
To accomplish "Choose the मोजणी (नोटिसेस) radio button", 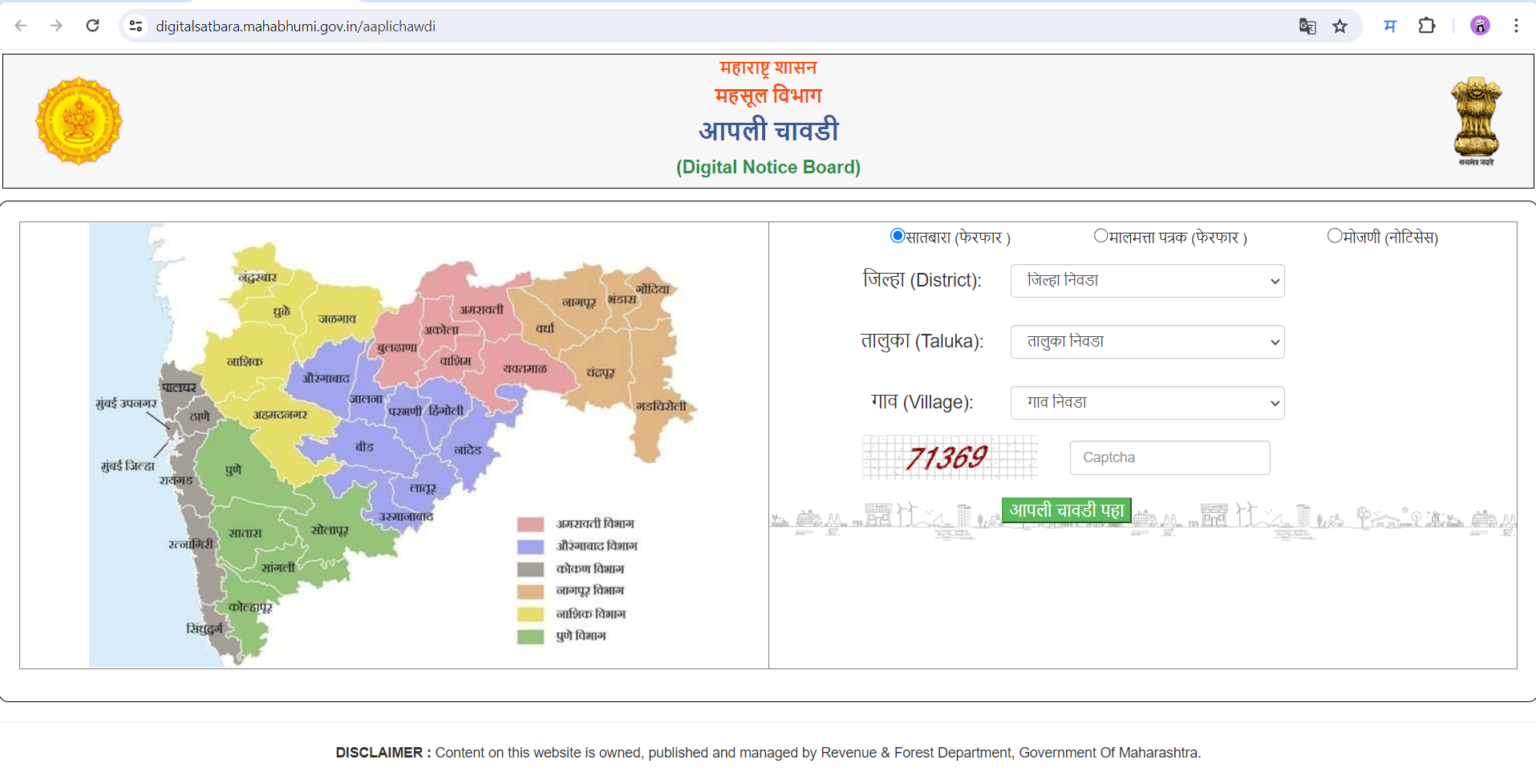I will pyautogui.click(x=1334, y=236).
